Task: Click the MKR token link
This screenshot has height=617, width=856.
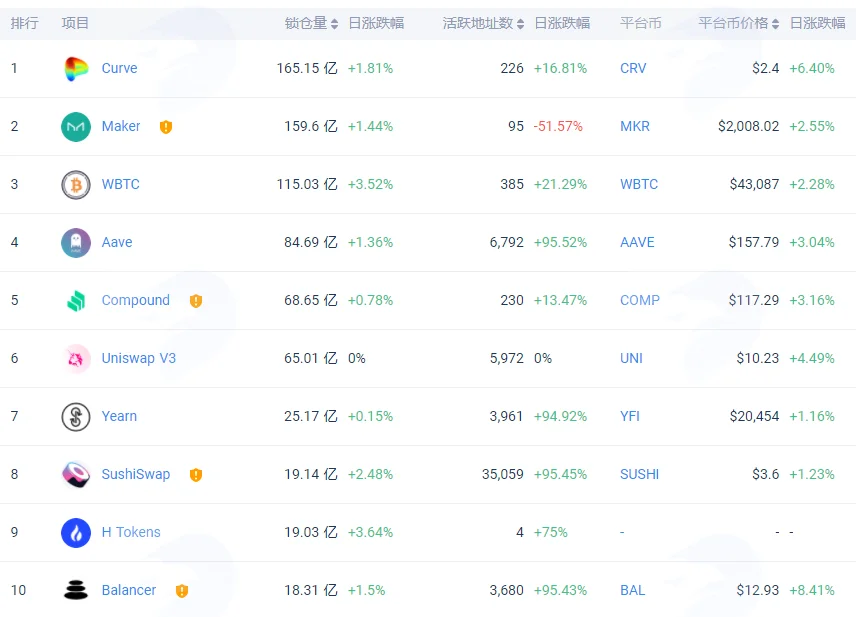Action: tap(635, 126)
